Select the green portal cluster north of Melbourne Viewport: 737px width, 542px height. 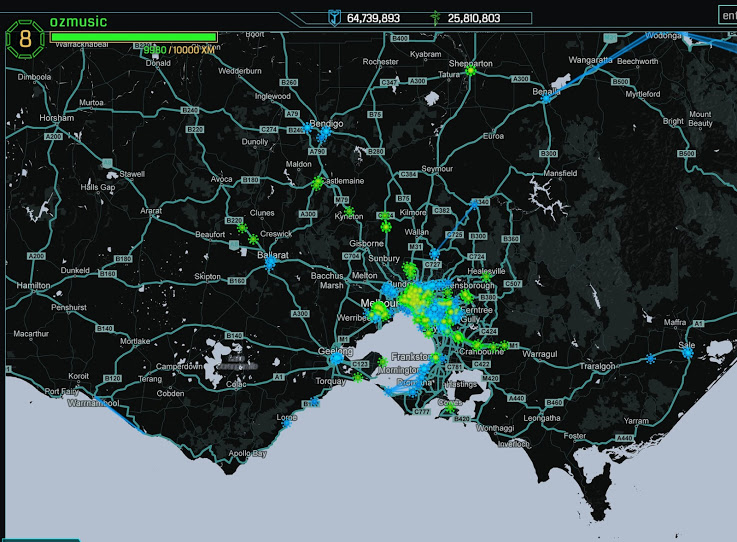click(410, 271)
